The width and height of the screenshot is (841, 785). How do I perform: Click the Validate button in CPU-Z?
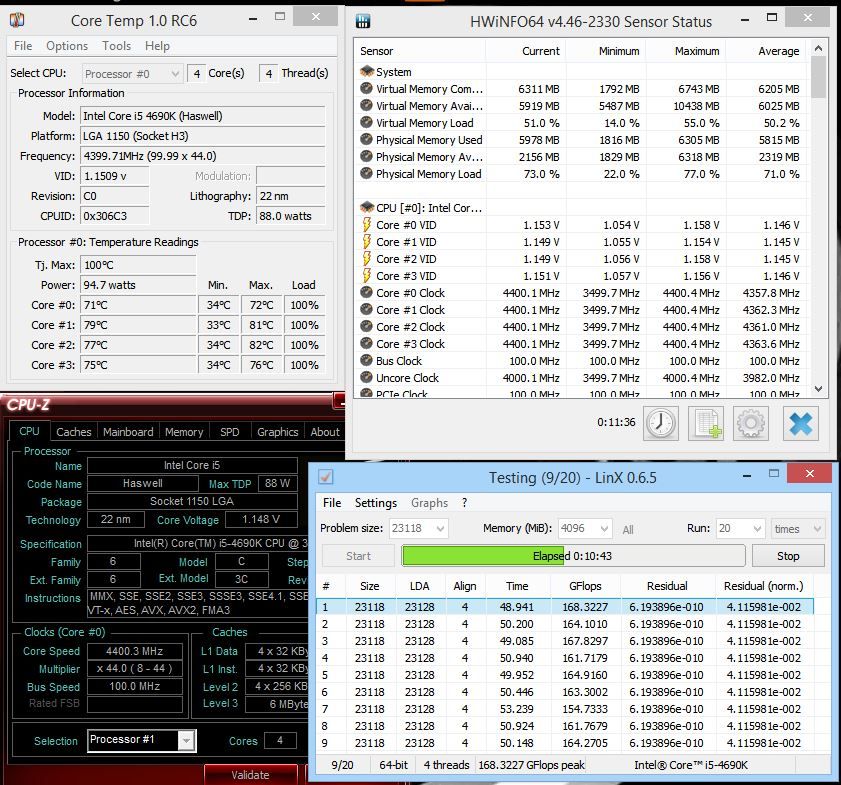click(x=250, y=774)
